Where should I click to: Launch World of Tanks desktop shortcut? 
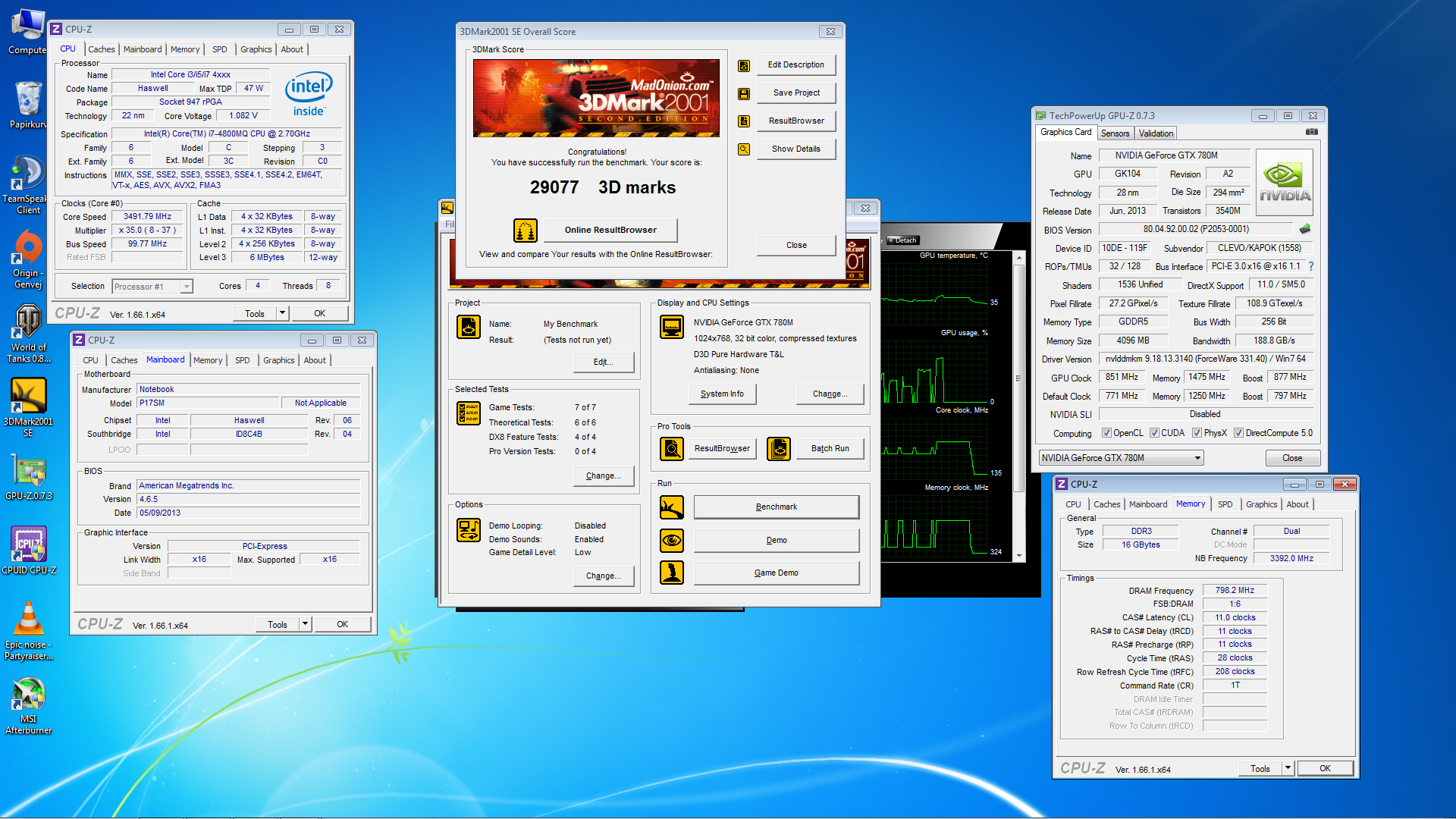pyautogui.click(x=27, y=334)
